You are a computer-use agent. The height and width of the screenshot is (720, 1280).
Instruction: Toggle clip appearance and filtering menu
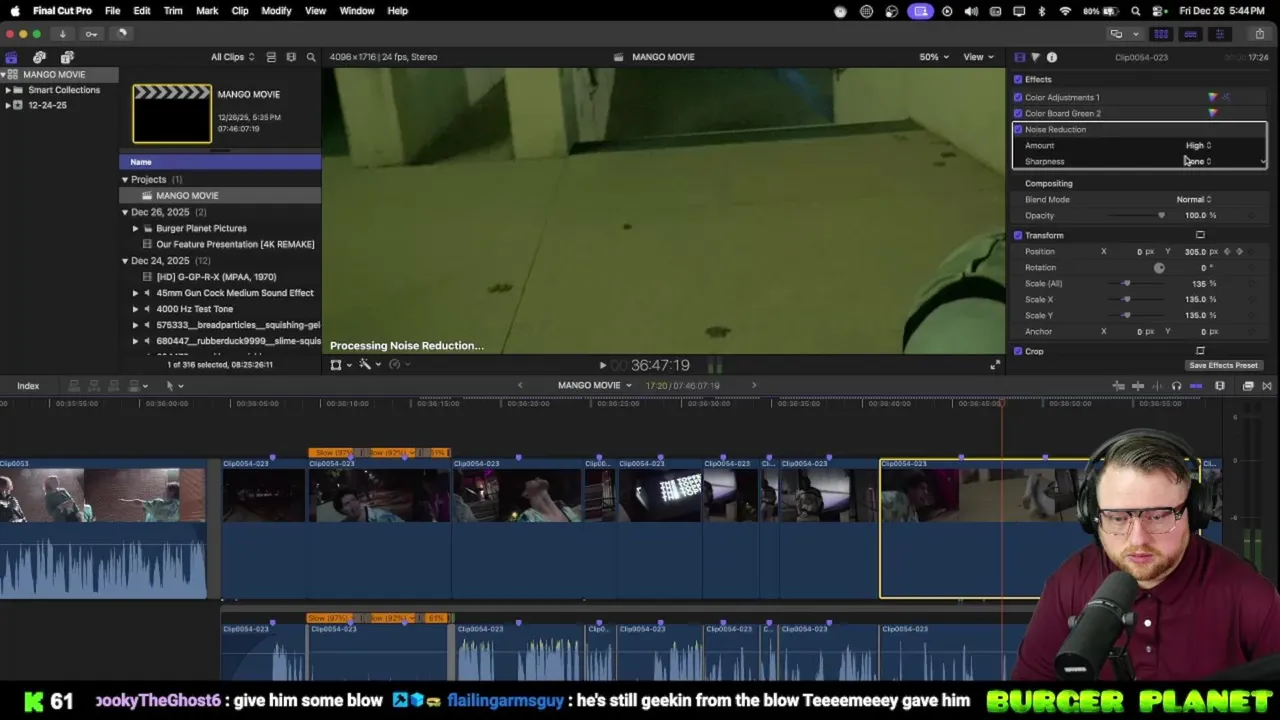tap(291, 57)
